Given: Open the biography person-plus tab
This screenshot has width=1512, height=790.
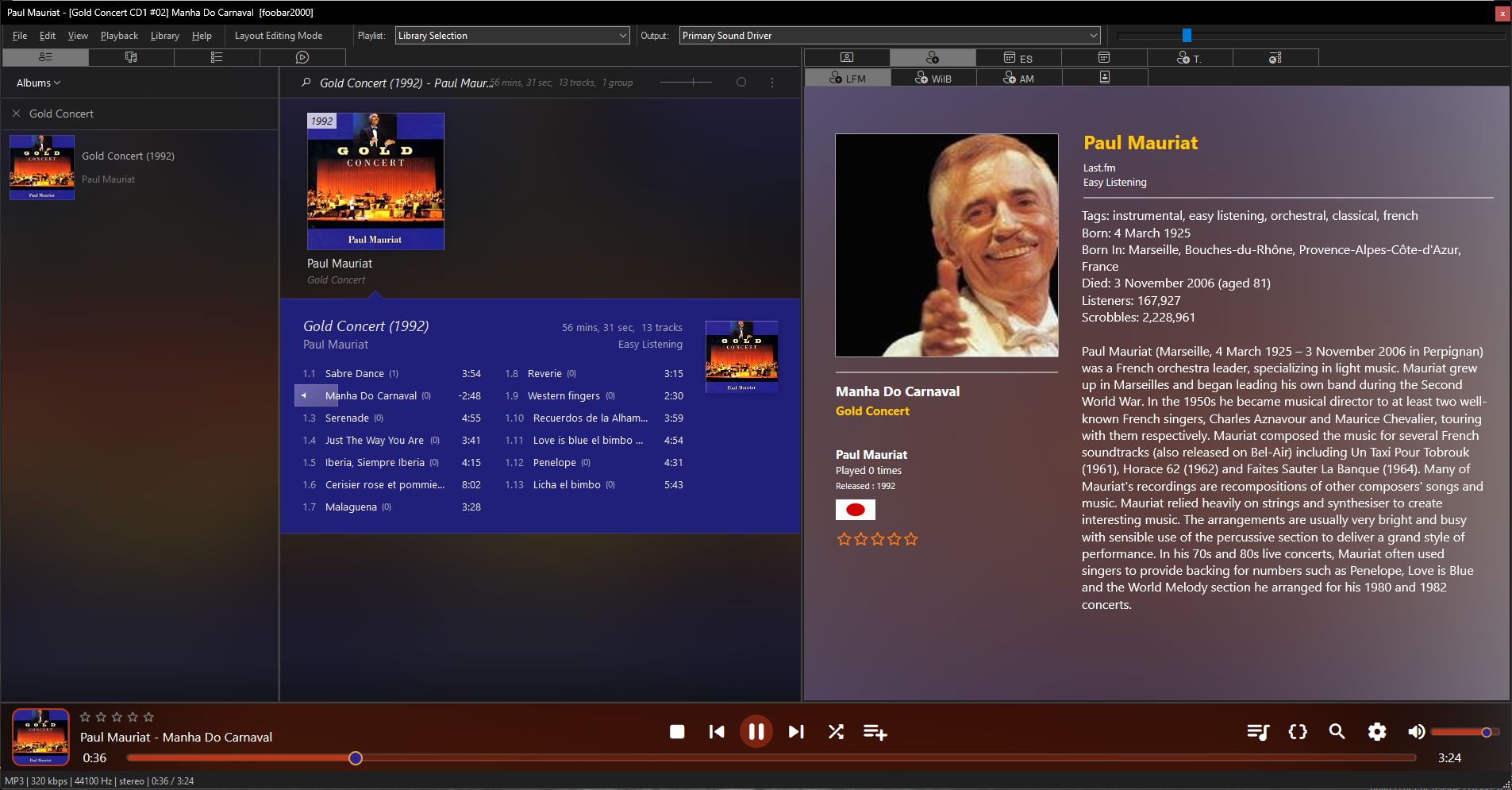Looking at the screenshot, I should coord(933,57).
